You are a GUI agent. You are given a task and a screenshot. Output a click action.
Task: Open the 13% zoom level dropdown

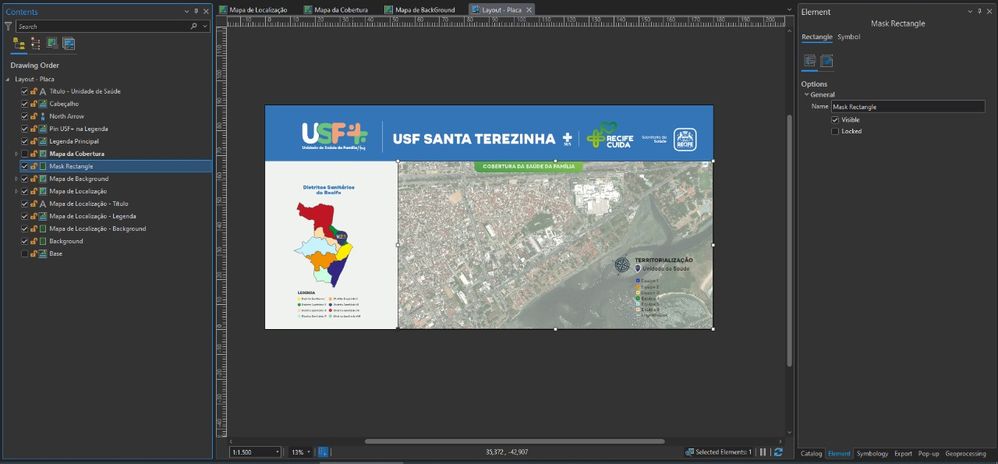[x=310, y=452]
